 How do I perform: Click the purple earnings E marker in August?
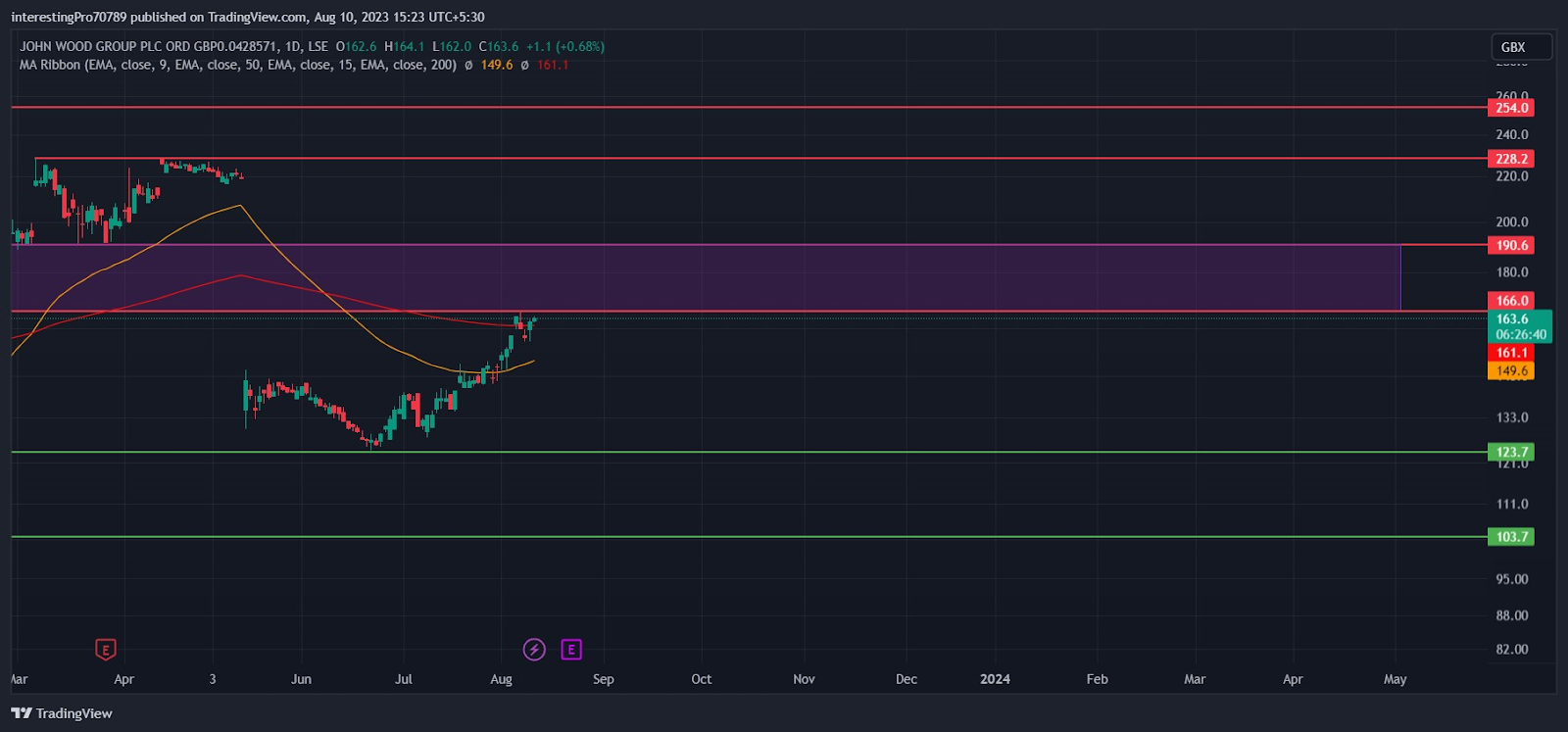pyautogui.click(x=571, y=649)
